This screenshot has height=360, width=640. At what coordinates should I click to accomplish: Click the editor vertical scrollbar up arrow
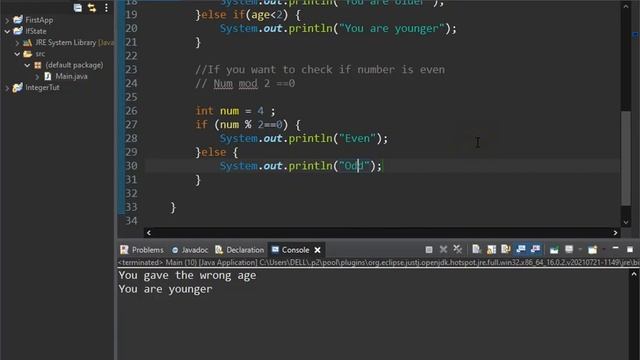pos(626,6)
